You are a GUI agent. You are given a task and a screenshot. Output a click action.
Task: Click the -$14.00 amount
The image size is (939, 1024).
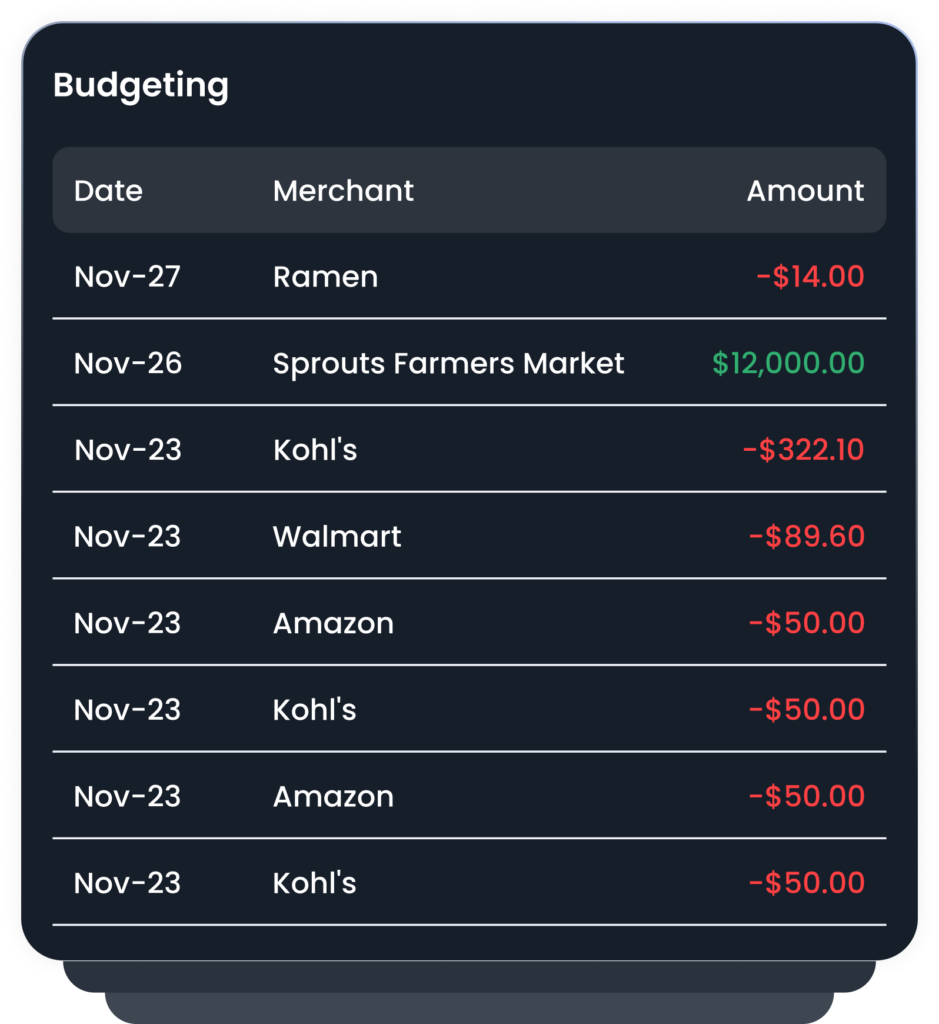810,276
